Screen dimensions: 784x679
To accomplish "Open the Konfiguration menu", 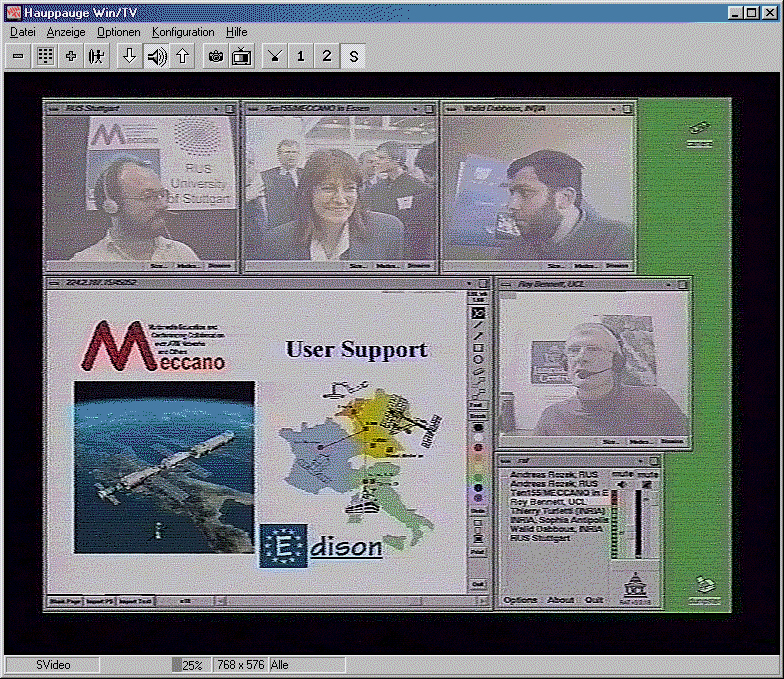I will [x=183, y=32].
